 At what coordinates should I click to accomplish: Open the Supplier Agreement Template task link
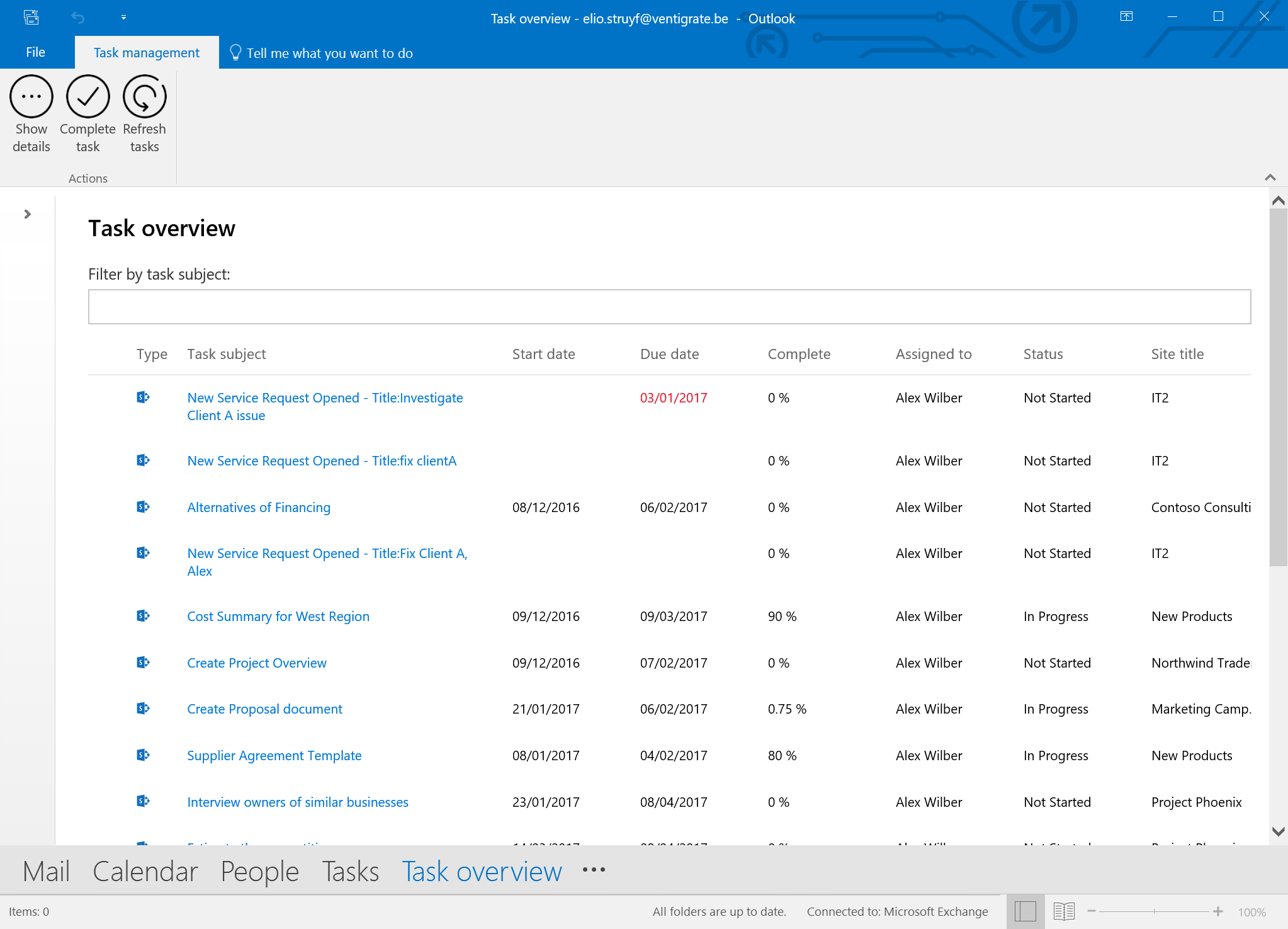tap(274, 756)
